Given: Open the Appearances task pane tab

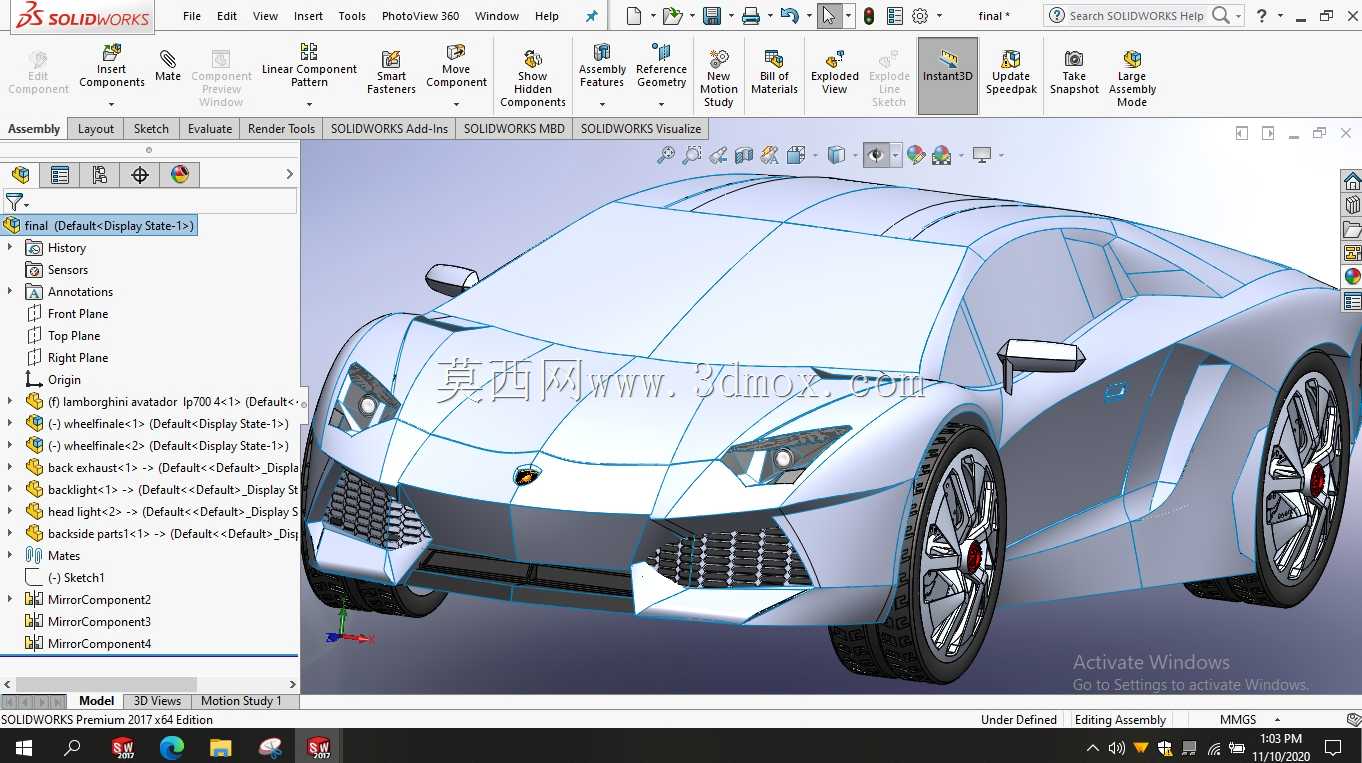Looking at the screenshot, I should 1352,277.
